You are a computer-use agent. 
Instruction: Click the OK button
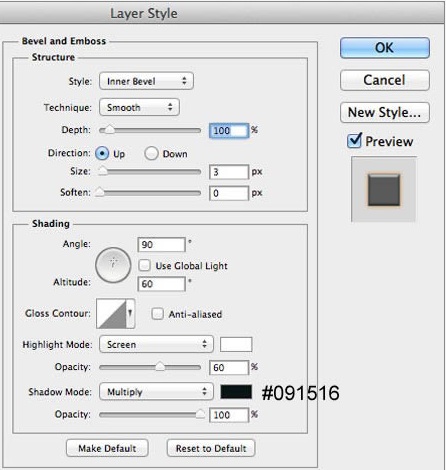click(x=385, y=48)
